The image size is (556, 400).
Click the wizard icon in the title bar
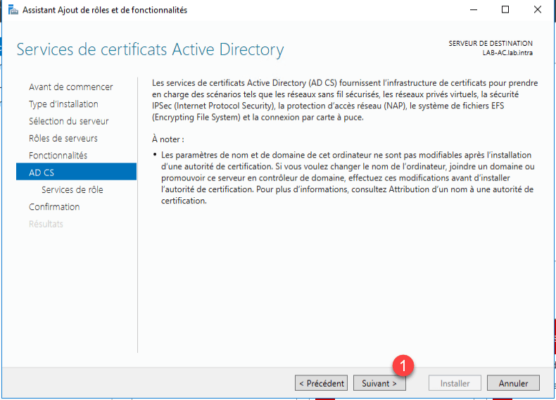[x=13, y=10]
